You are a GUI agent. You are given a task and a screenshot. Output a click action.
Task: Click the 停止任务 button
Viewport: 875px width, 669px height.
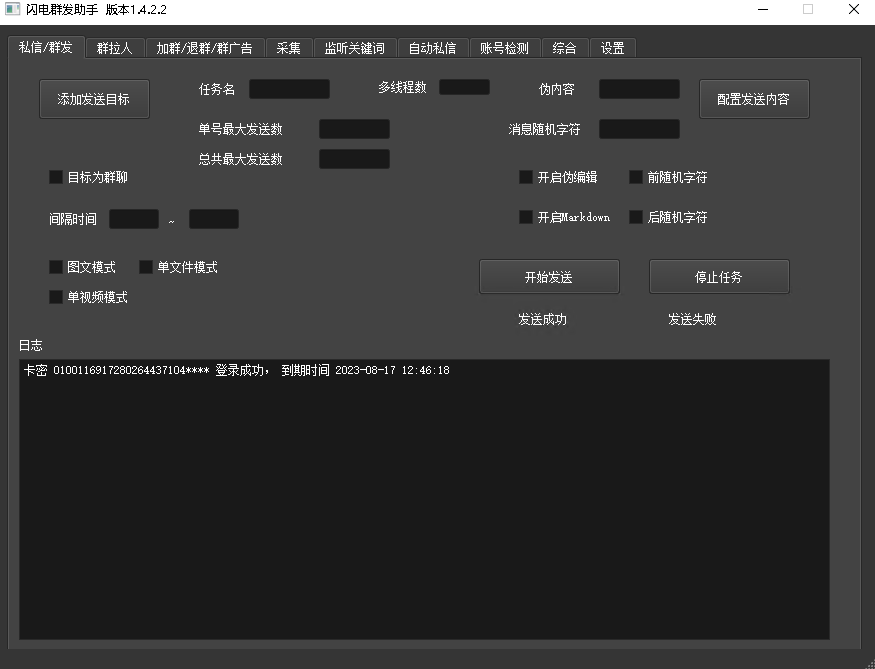tap(719, 277)
